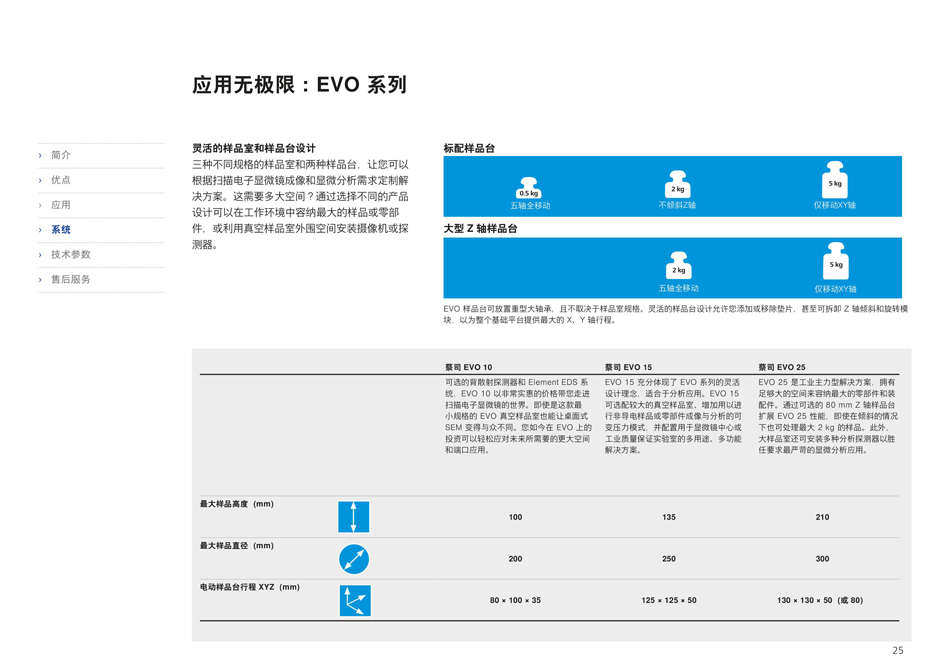This screenshot has width=950, height=672.
Task: Click the diameter value 200
Action: pyautogui.click(x=515, y=559)
